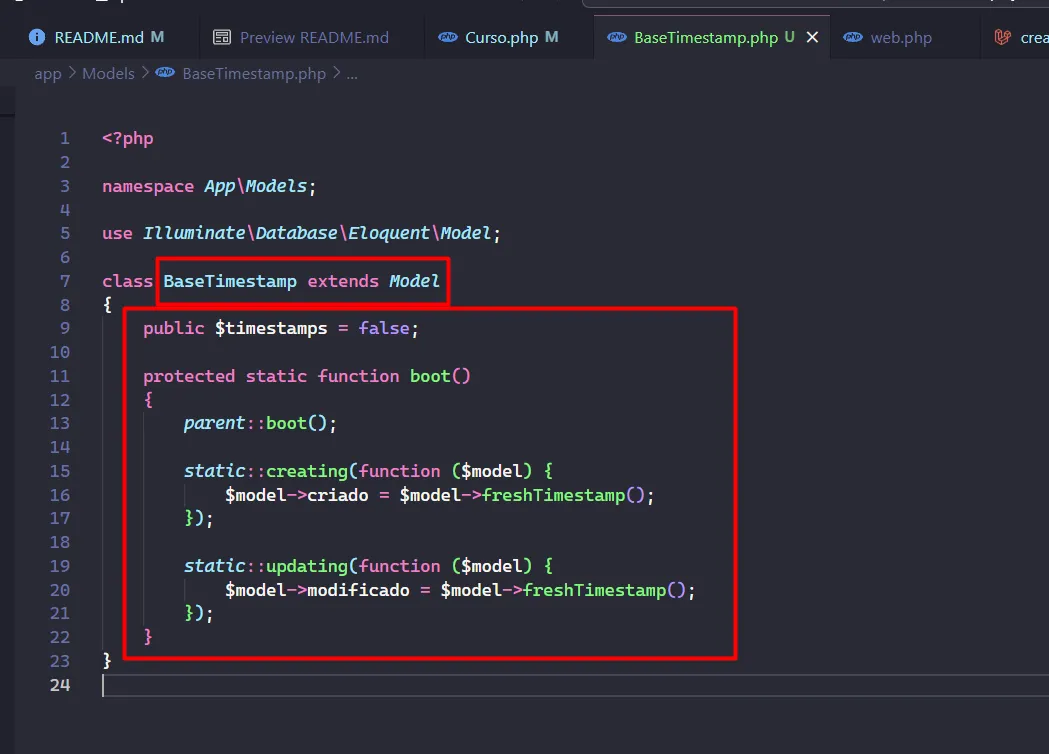The image size is (1049, 754).
Task: Click the PHP icon in the breadcrumb
Action: click(x=166, y=74)
